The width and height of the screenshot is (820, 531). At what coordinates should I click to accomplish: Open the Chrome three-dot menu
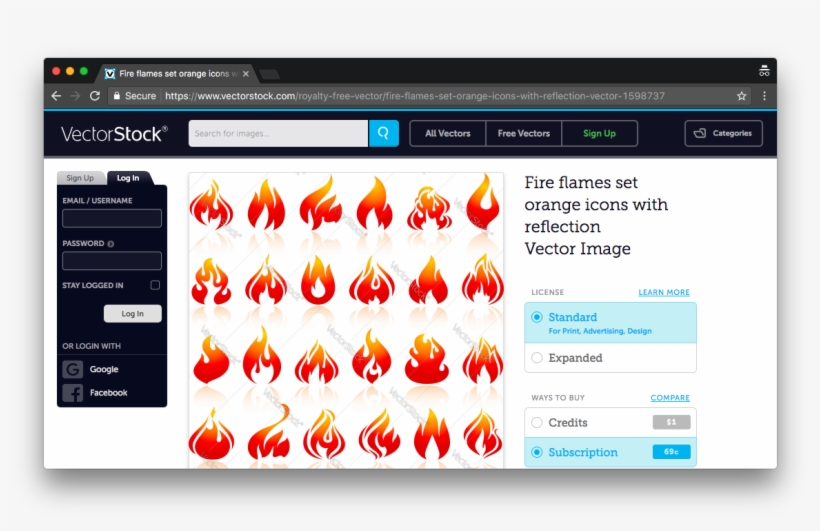pos(764,96)
